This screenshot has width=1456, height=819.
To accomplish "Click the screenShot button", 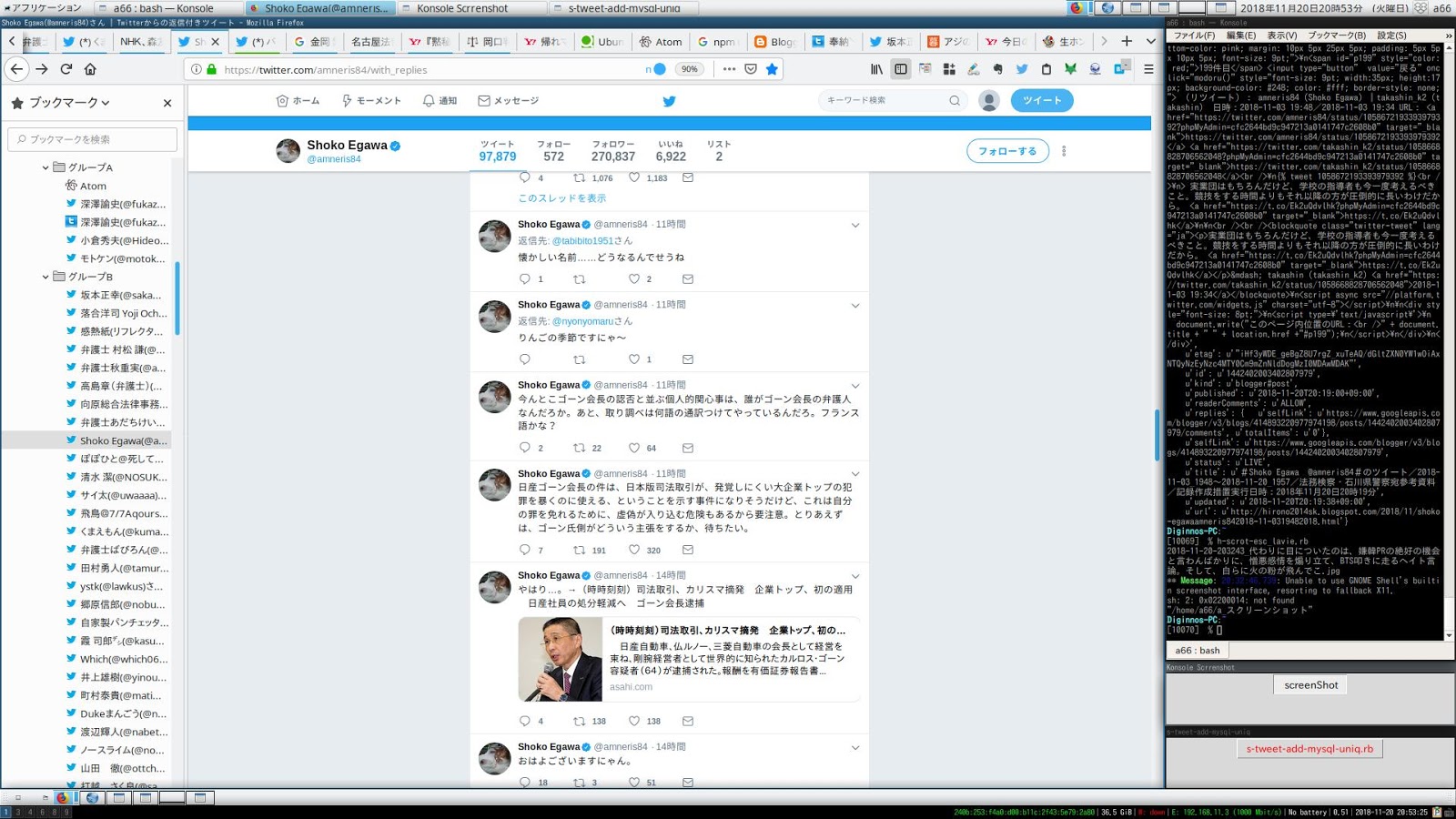I will point(1311,685).
